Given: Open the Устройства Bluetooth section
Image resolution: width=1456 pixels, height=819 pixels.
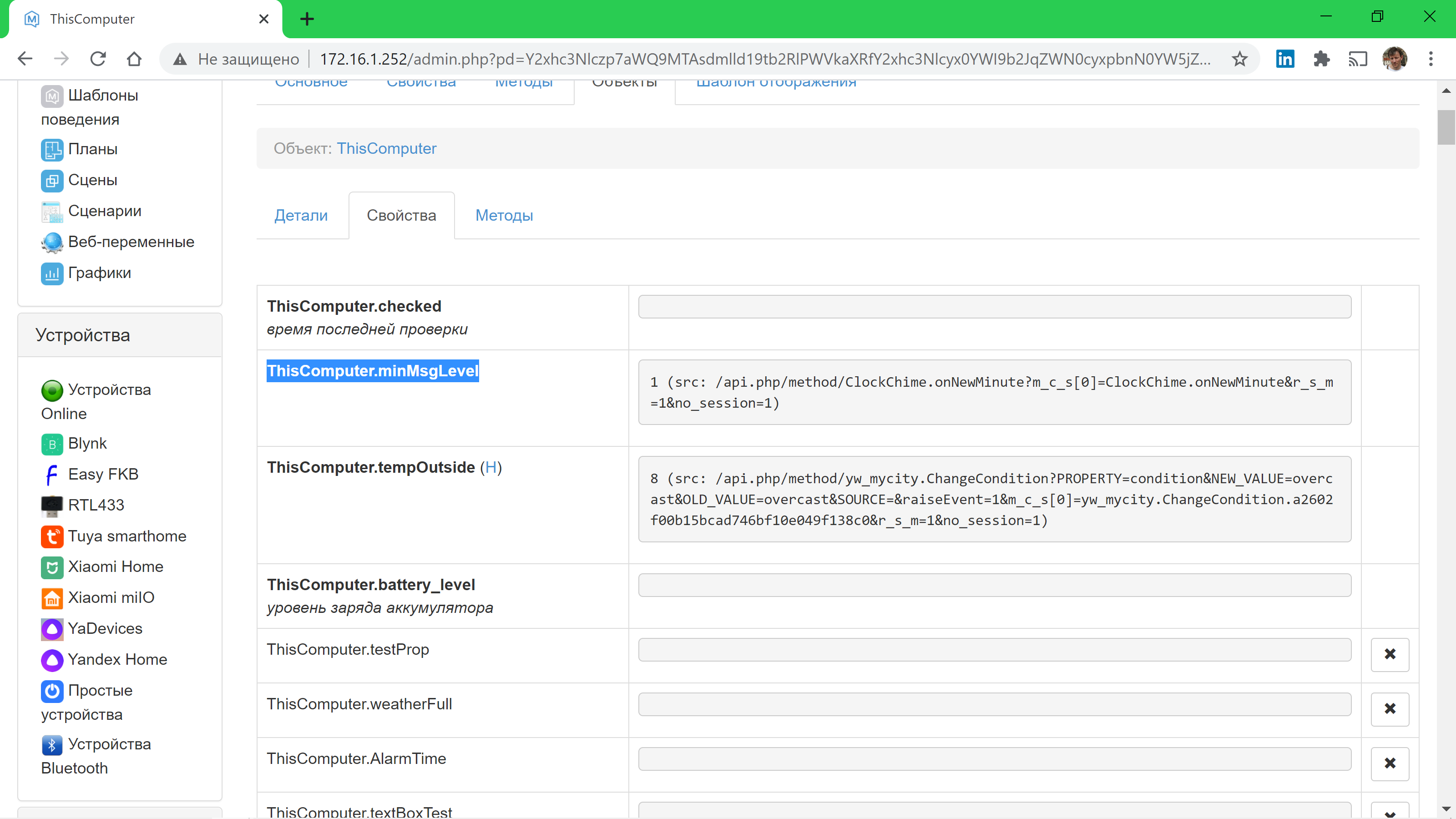Looking at the screenshot, I should click(x=95, y=756).
